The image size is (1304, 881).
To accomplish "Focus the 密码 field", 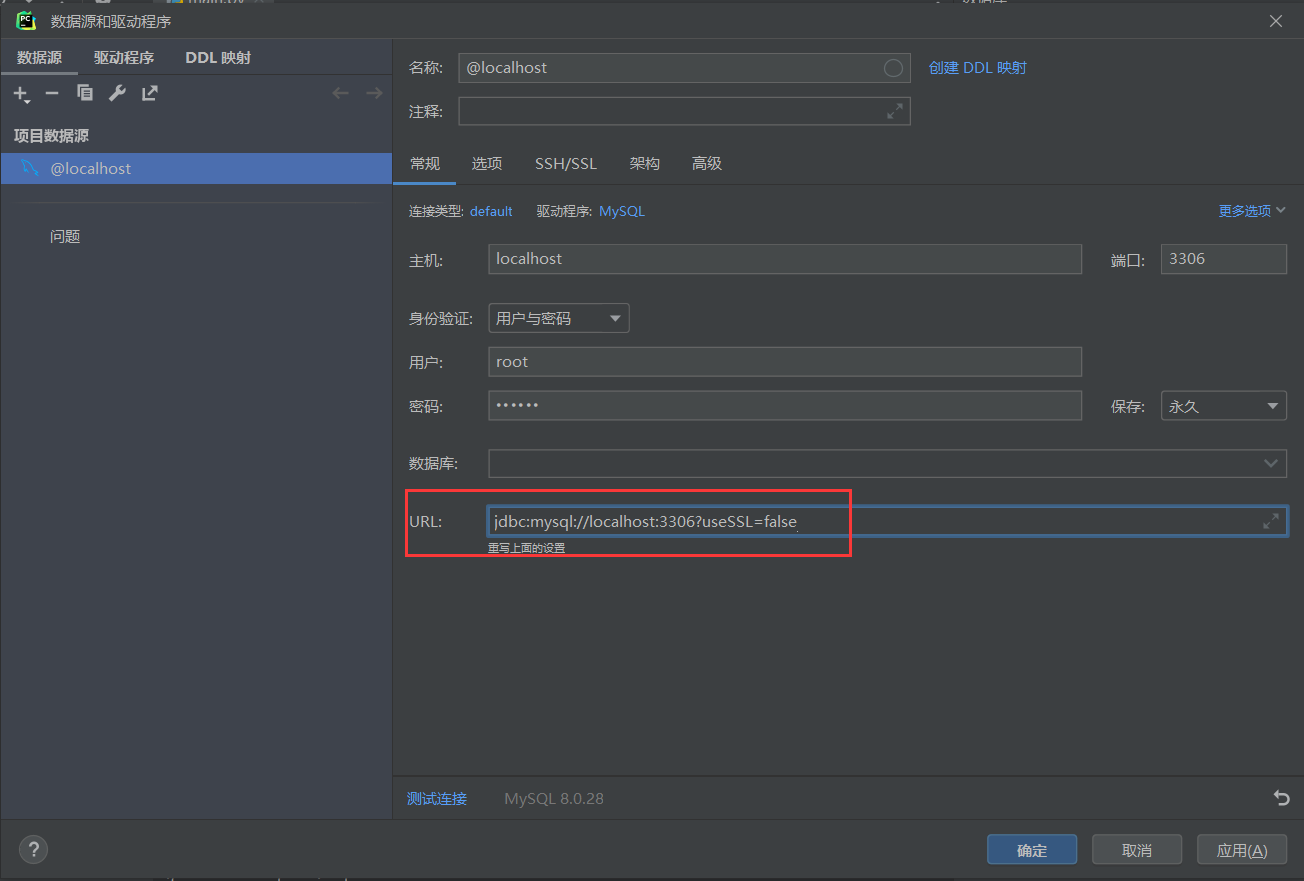I will pyautogui.click(x=785, y=406).
